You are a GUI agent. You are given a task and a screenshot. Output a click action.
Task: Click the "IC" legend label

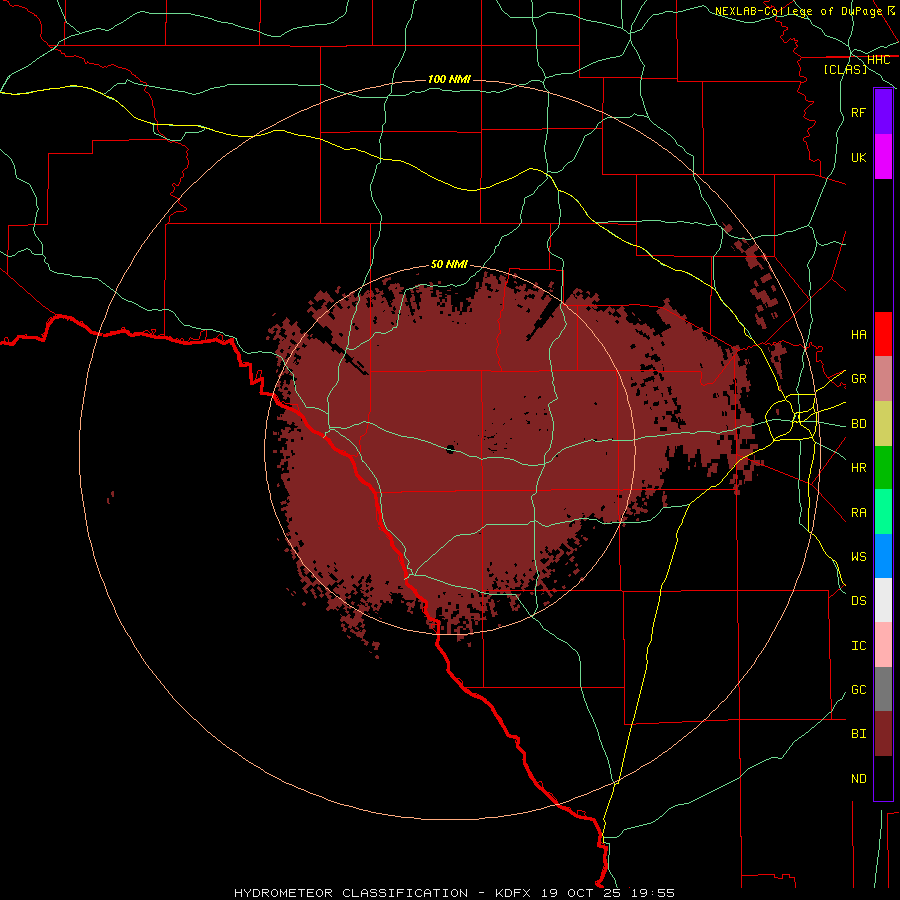point(858,646)
